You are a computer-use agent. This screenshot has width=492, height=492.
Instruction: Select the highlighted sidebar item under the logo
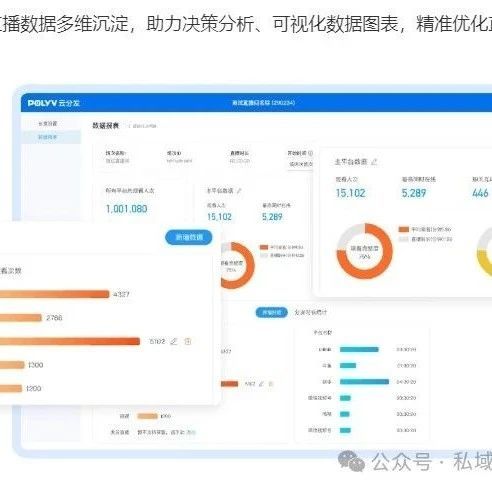click(x=51, y=137)
